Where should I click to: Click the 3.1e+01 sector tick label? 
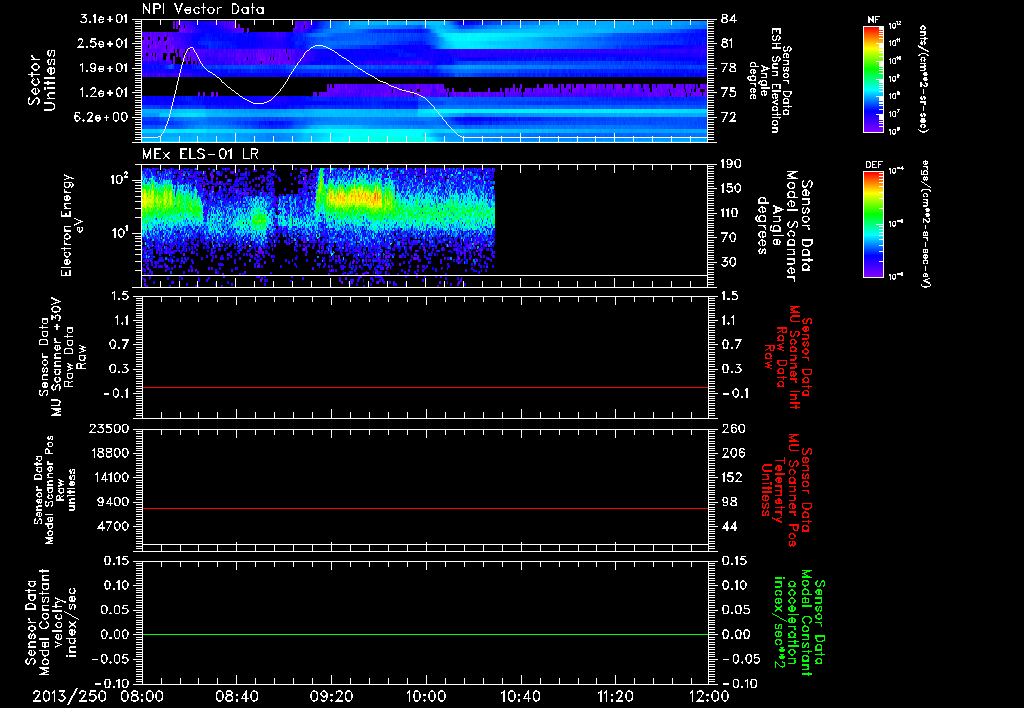coord(103,19)
